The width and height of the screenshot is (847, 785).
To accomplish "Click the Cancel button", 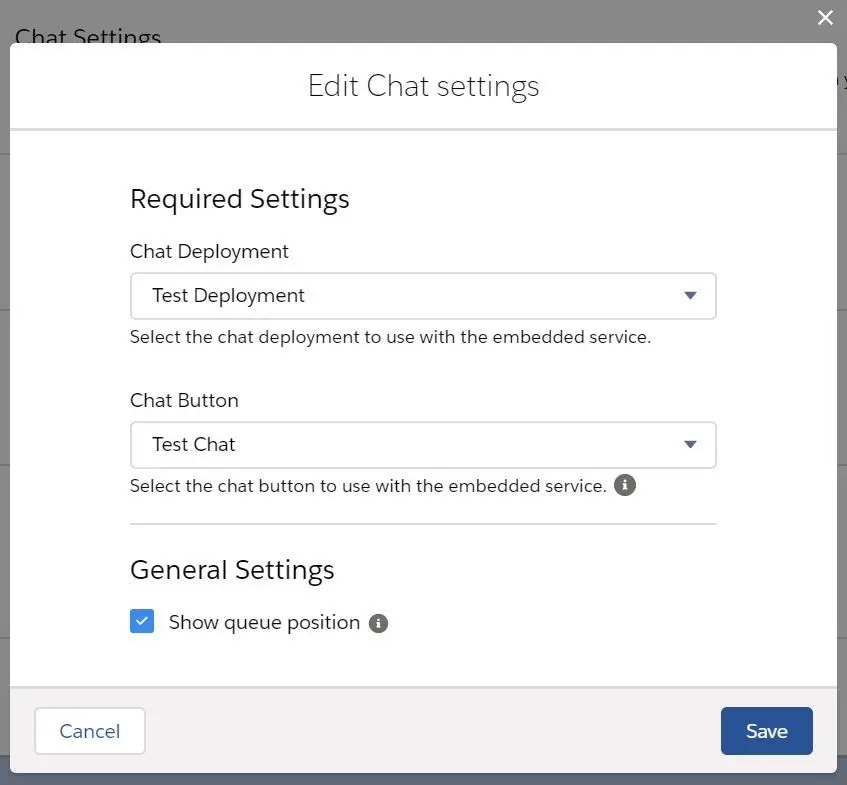I will [90, 731].
